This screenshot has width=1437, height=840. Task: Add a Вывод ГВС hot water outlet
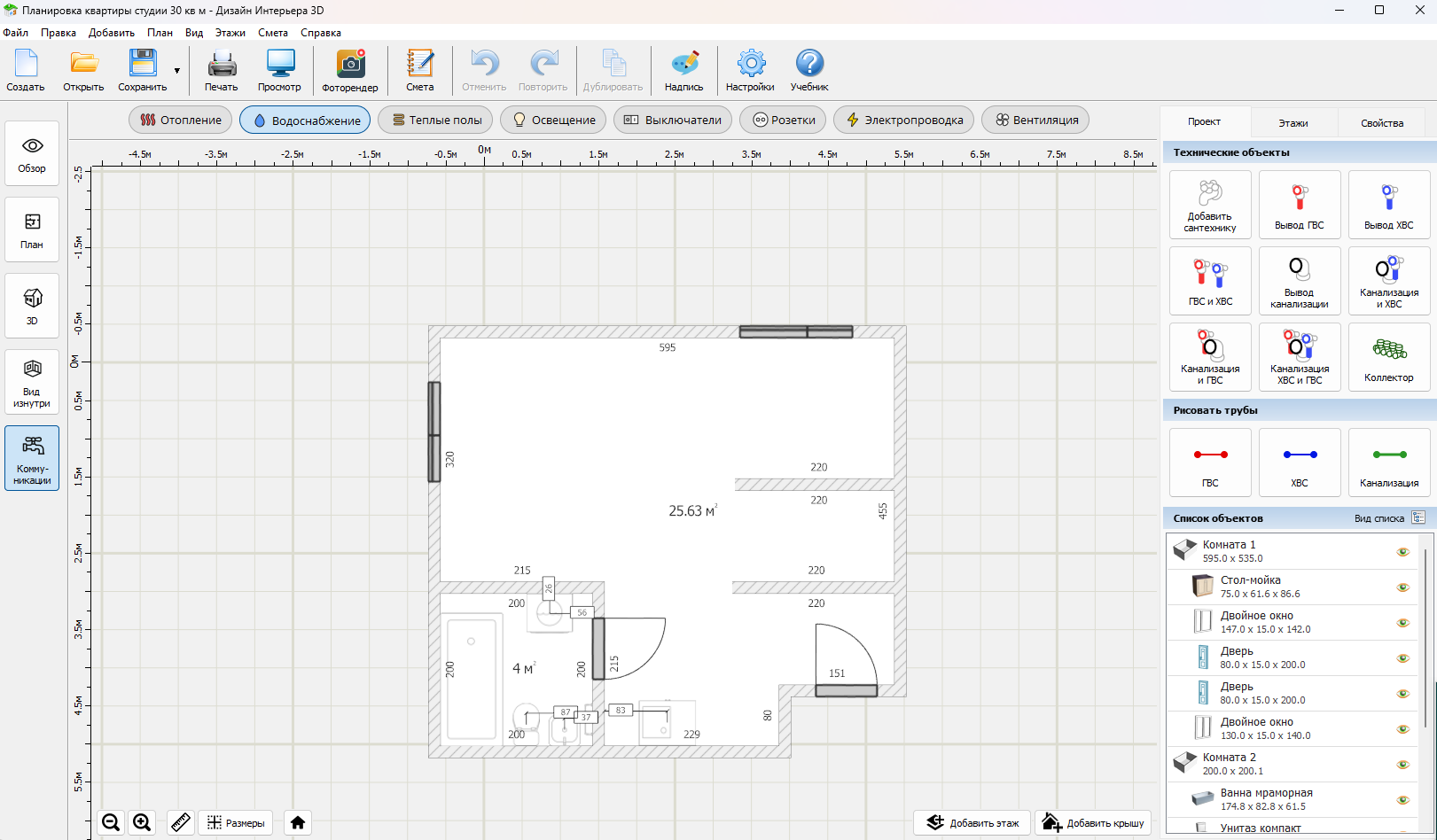point(1300,205)
